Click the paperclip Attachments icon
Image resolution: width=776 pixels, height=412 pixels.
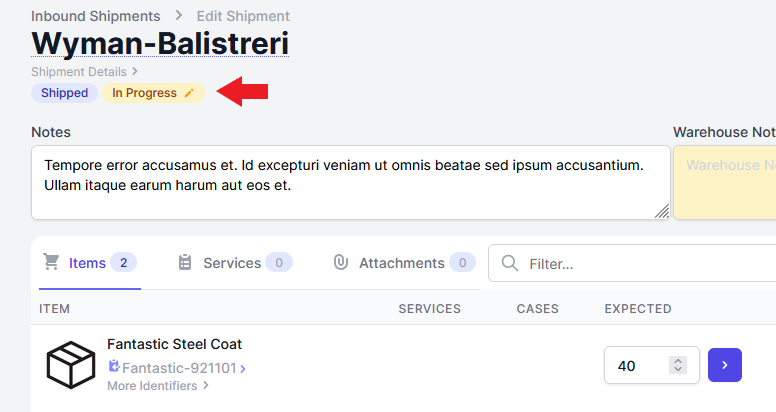pos(340,262)
